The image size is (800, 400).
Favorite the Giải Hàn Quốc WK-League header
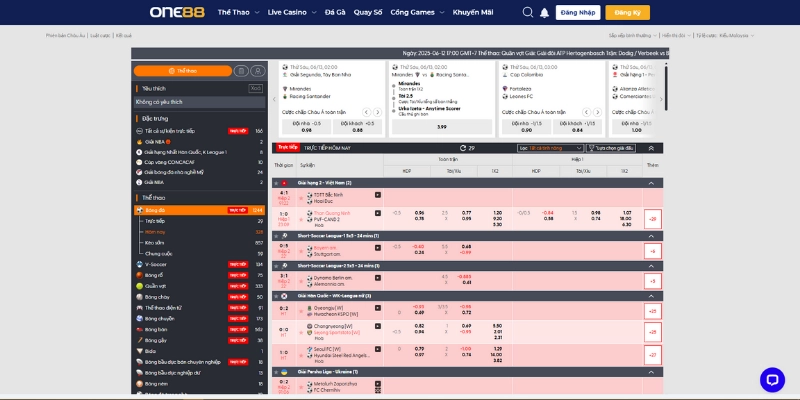pos(276,296)
